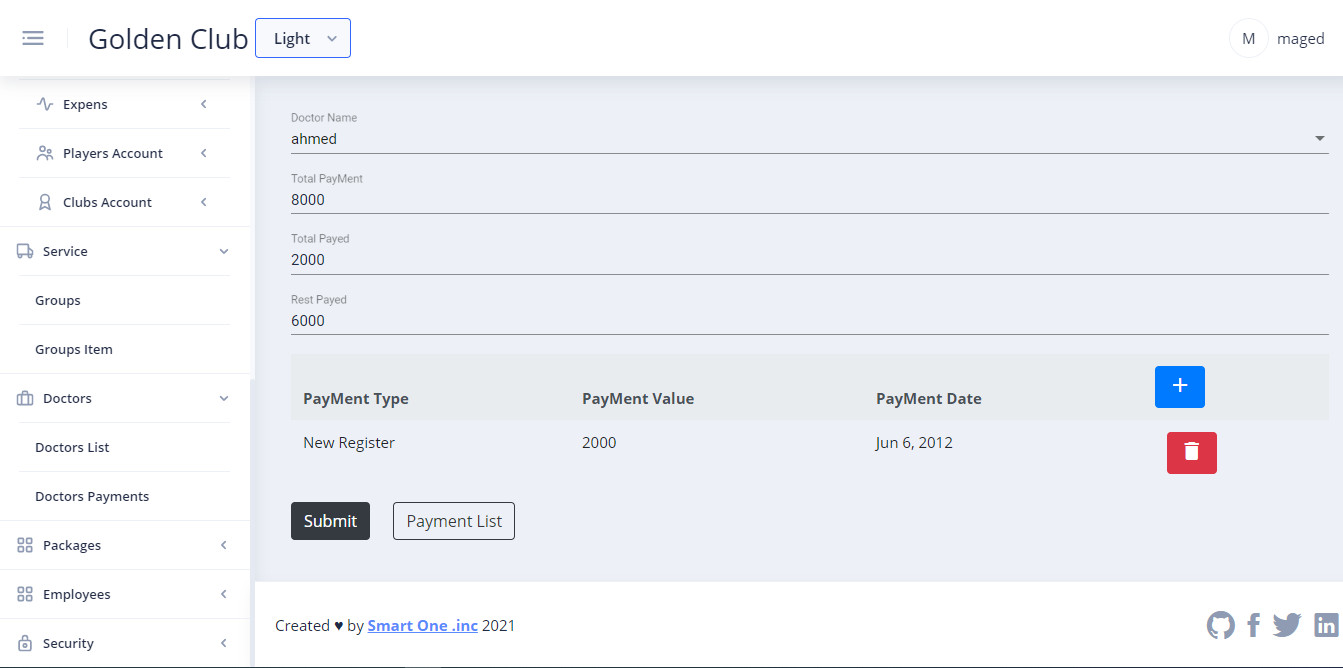The height and width of the screenshot is (668, 1343).
Task: Select the Jun 6, 2012 date cell
Action: [914, 442]
